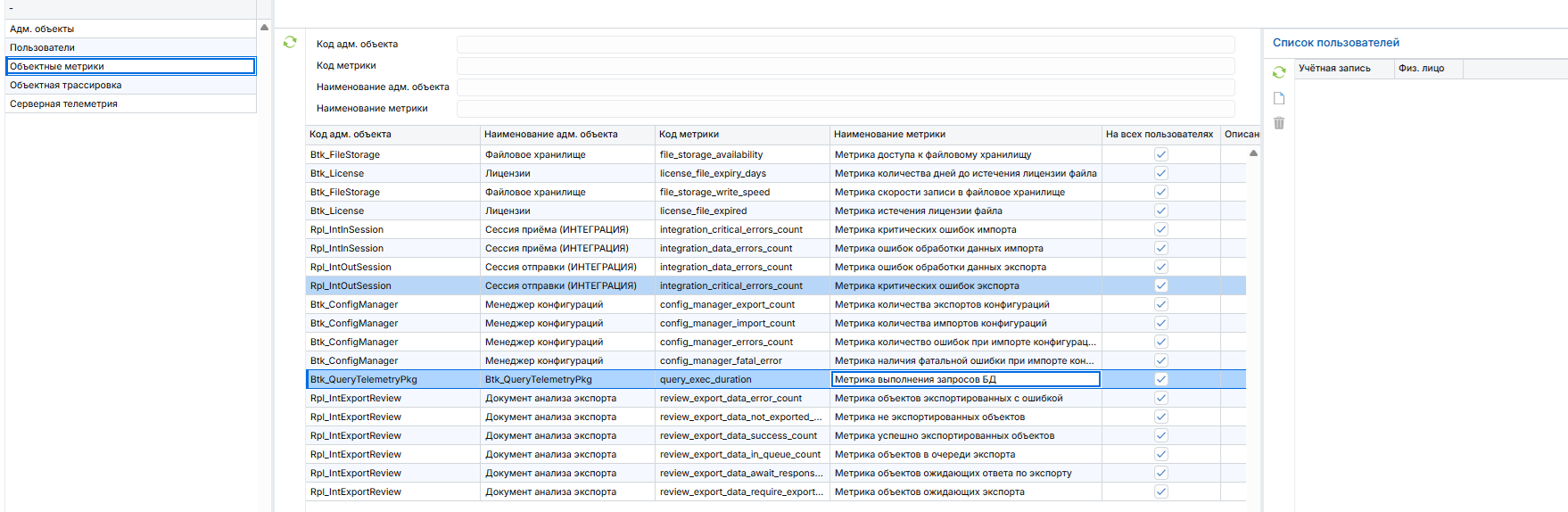The height and width of the screenshot is (512, 1568).
Task: Click the new document icon in user list
Action: pos(1279,98)
